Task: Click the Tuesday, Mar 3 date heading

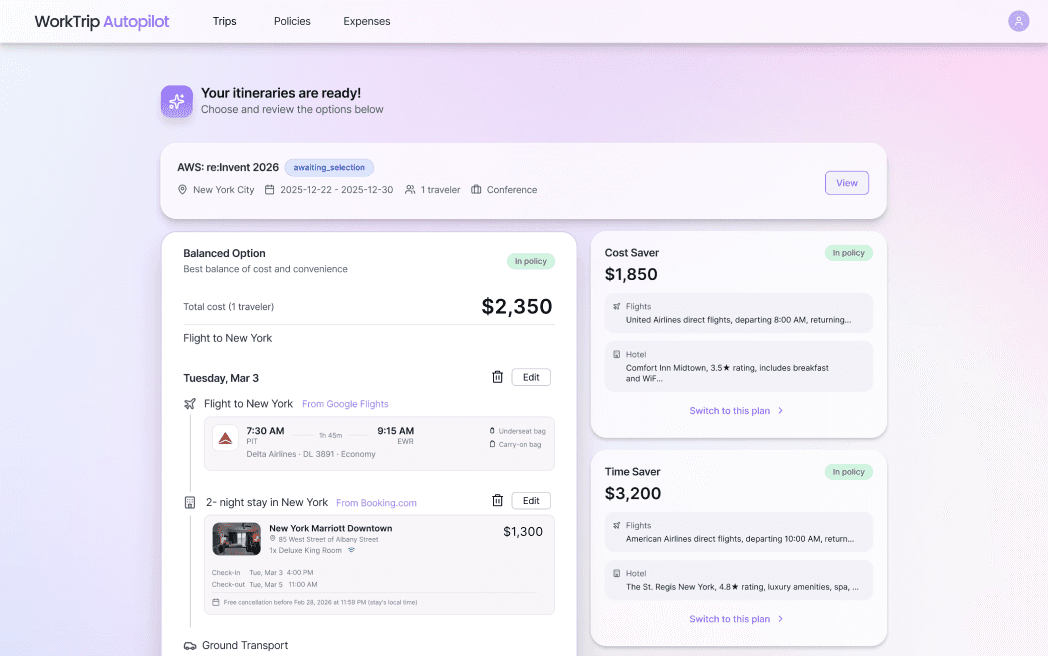Action: pyautogui.click(x=221, y=378)
